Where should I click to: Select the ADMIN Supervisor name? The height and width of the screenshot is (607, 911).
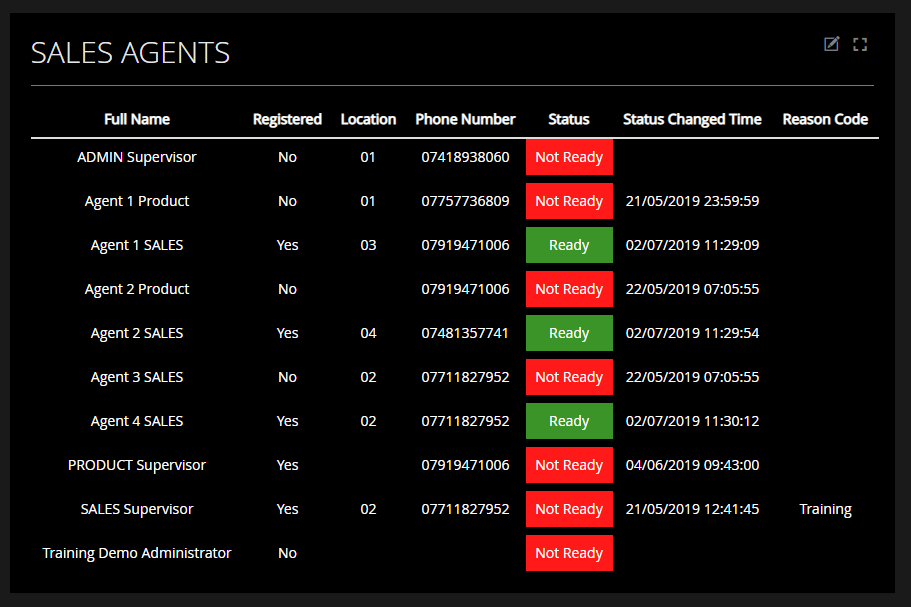[x=137, y=157]
